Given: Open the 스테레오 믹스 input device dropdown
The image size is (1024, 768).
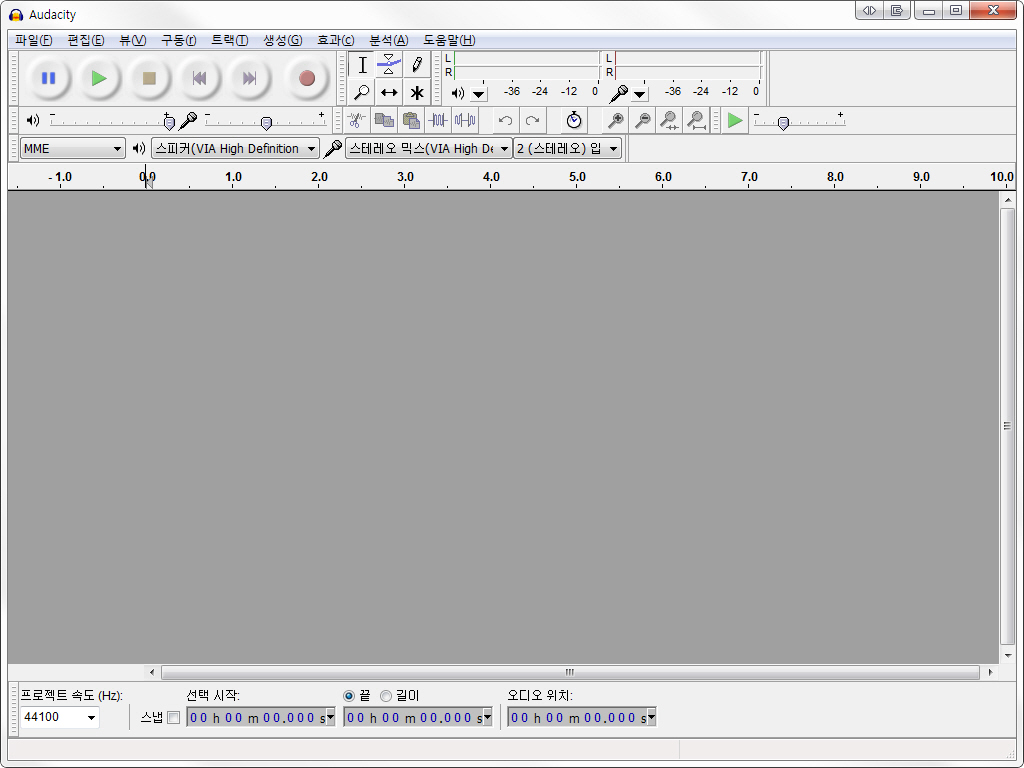Looking at the screenshot, I should (x=428, y=149).
